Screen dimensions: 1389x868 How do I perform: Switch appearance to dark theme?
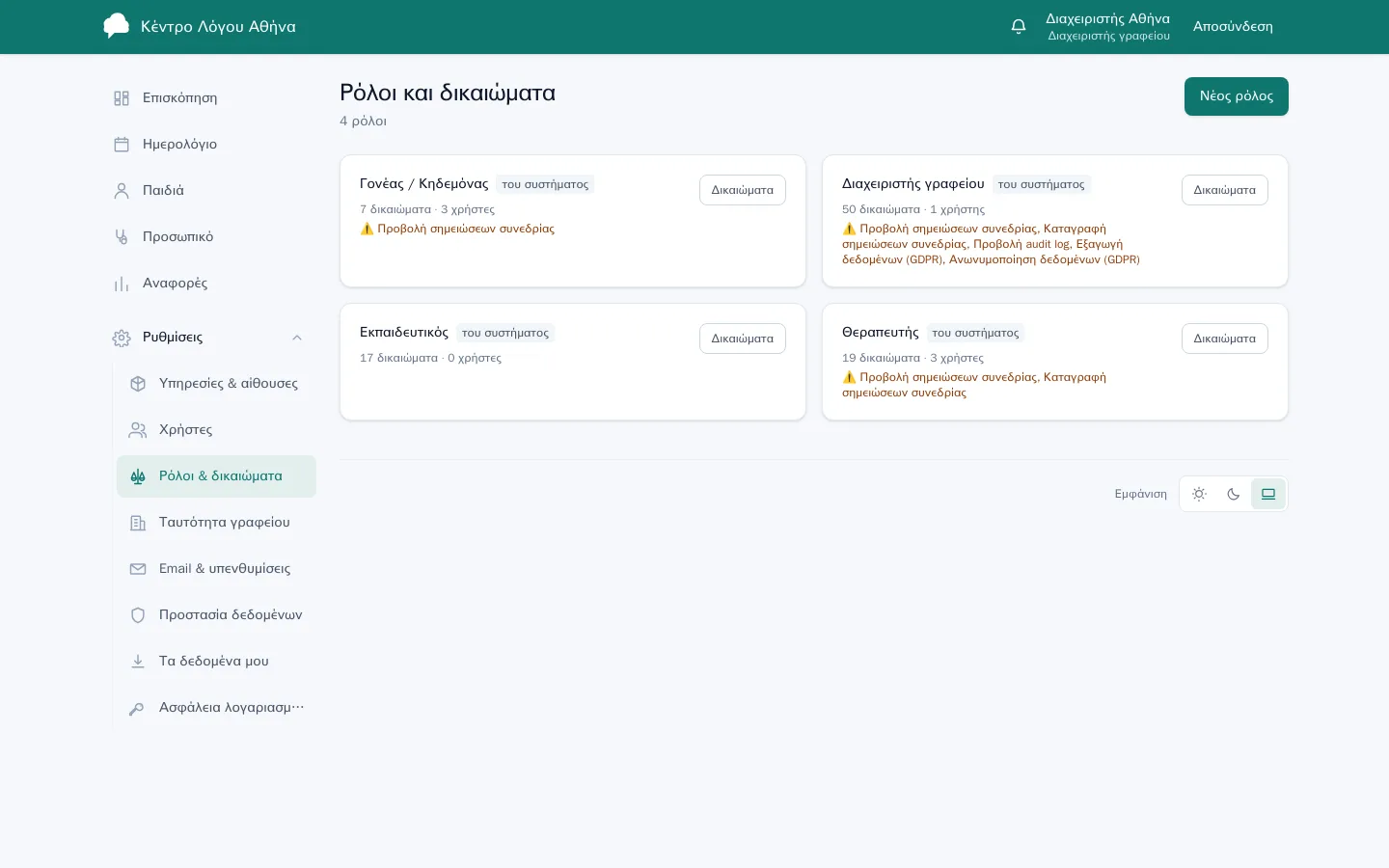(1234, 494)
